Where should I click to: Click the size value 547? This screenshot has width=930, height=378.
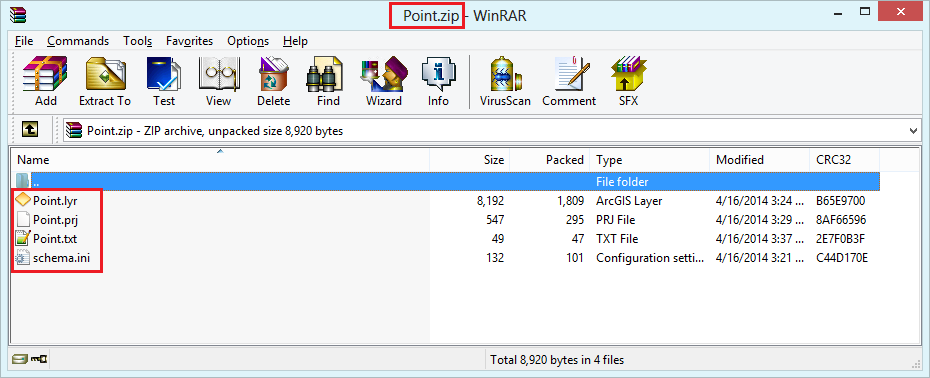click(494, 220)
